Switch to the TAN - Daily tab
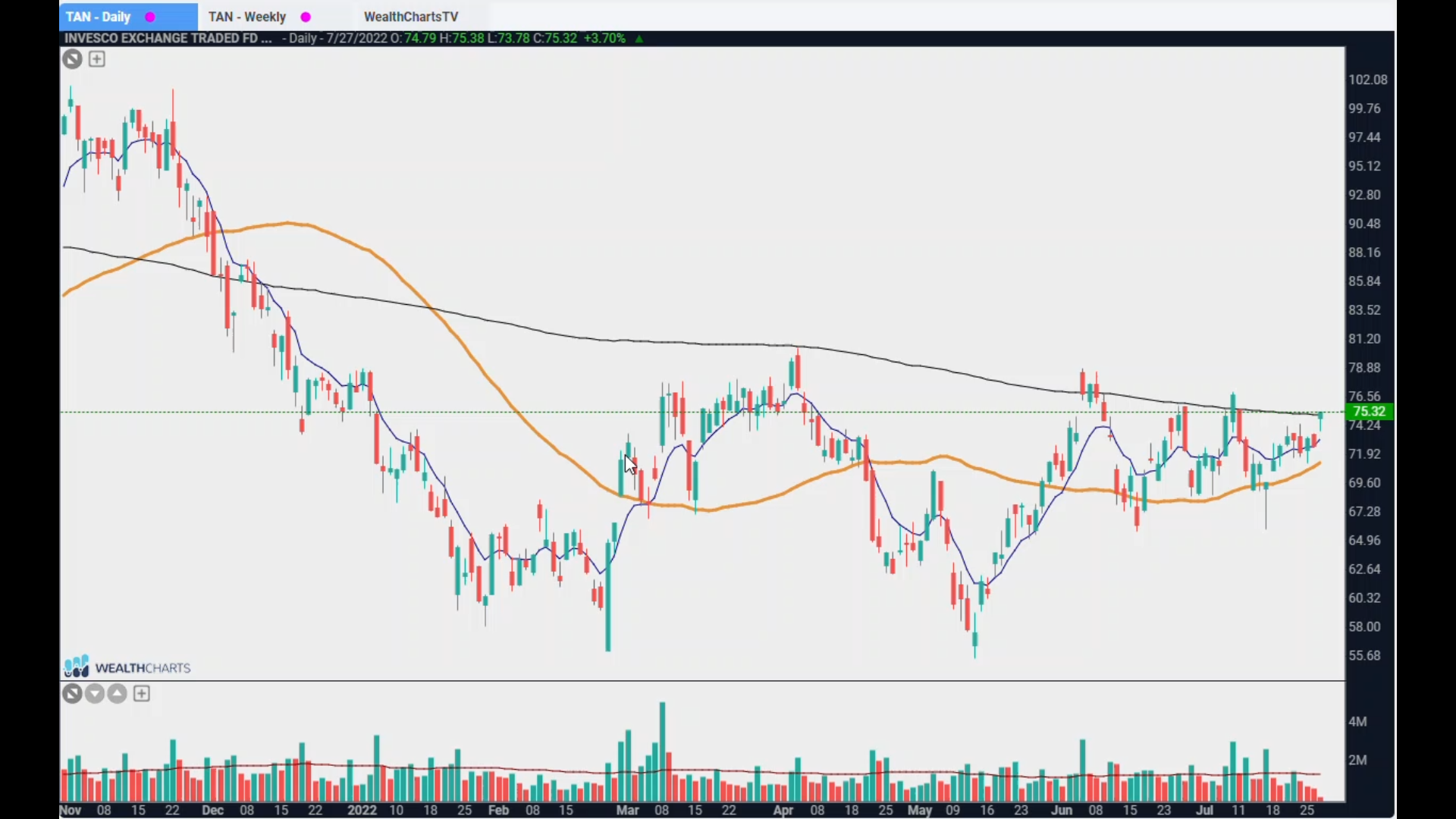Screen dimensions: 1456x819 128,17
